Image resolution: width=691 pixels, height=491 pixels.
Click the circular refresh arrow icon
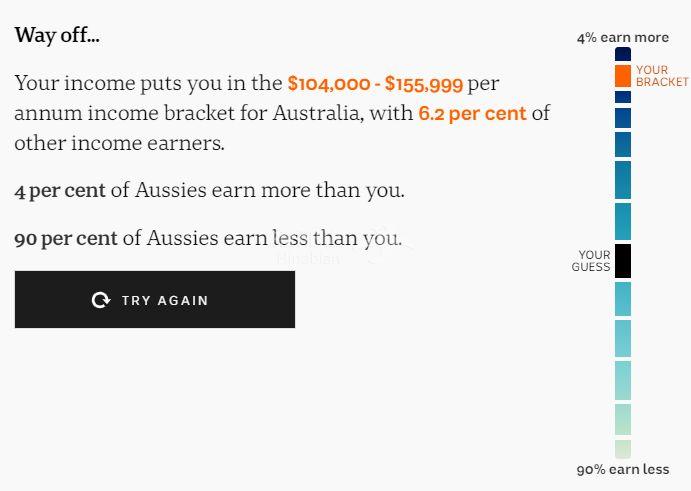click(x=101, y=300)
